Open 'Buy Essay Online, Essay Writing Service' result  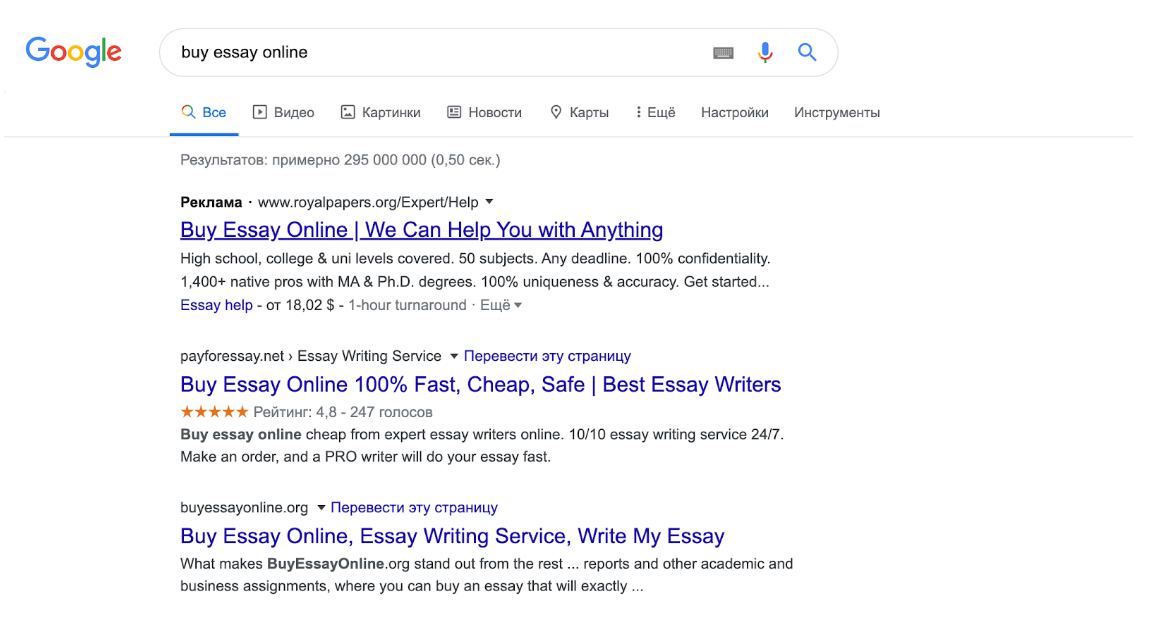(x=452, y=536)
